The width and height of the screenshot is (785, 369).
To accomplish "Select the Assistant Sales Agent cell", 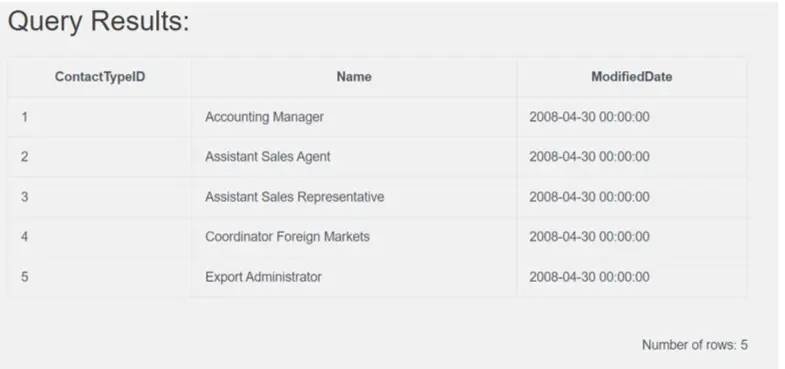I will click(x=354, y=157).
